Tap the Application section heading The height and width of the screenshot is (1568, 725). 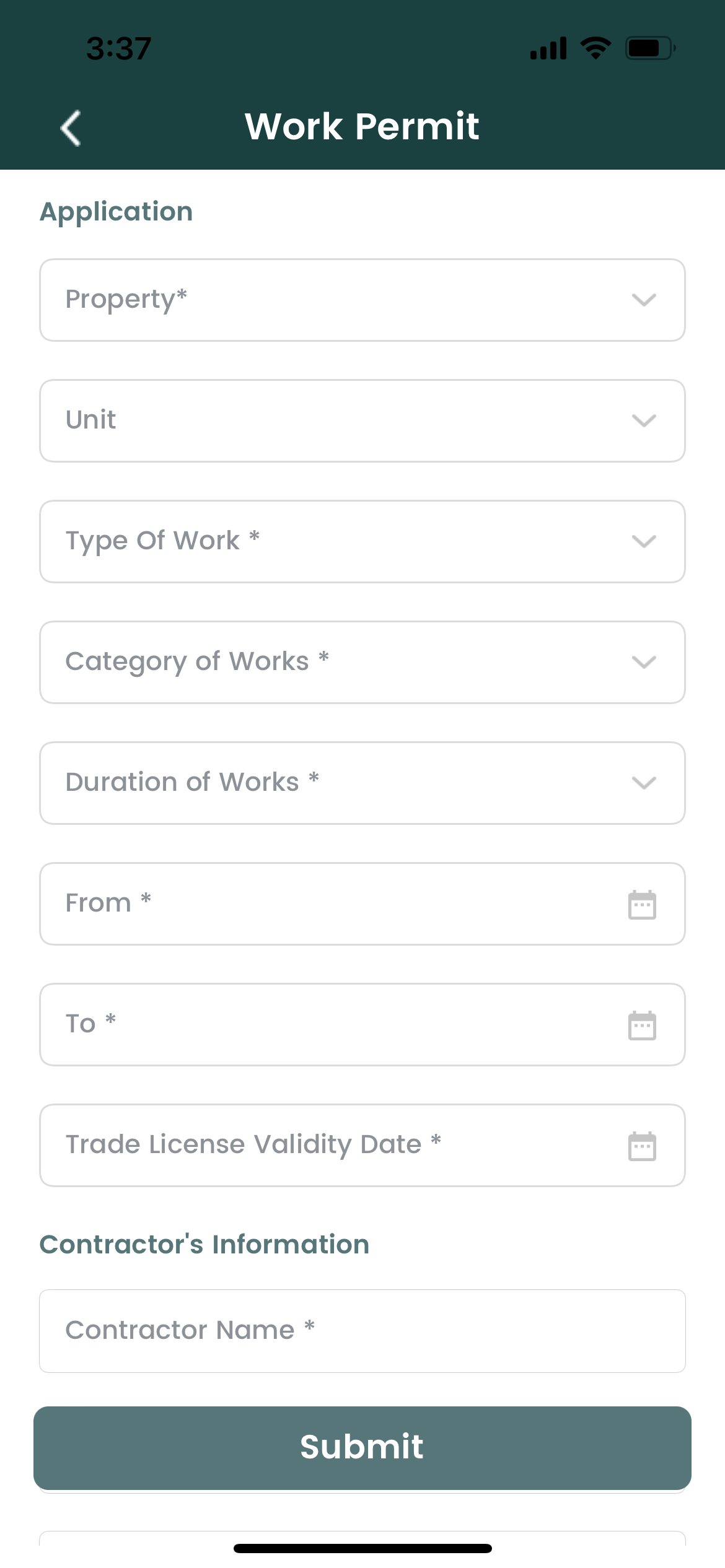point(116,211)
